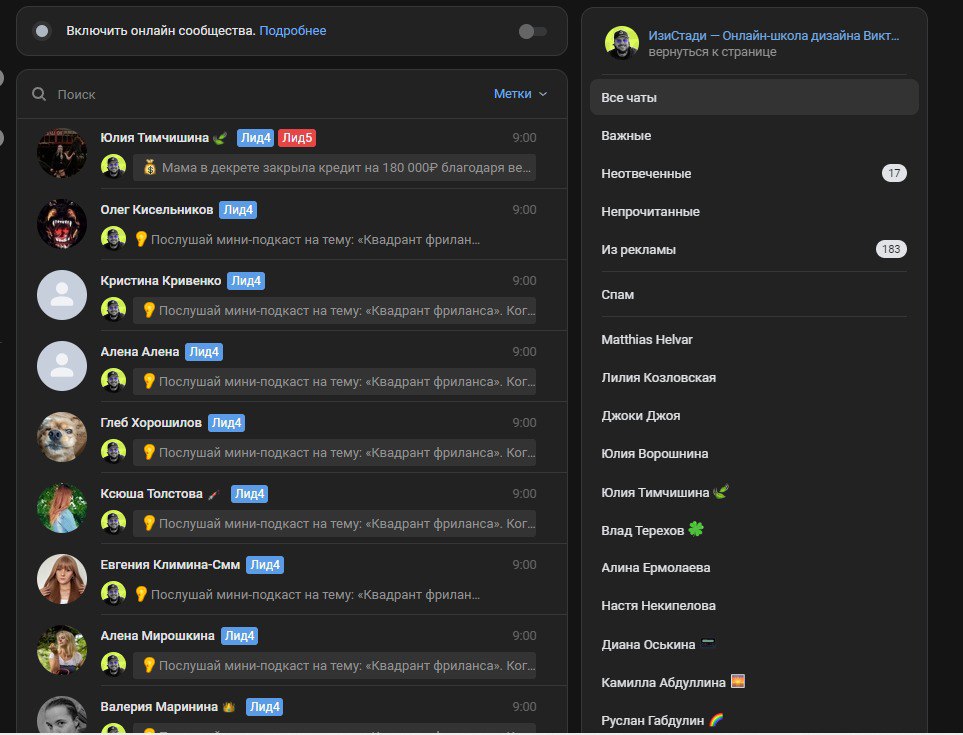Click sender mini avatar in Ксюша Толстова row
This screenshot has height=735, width=963.
pyautogui.click(x=114, y=523)
